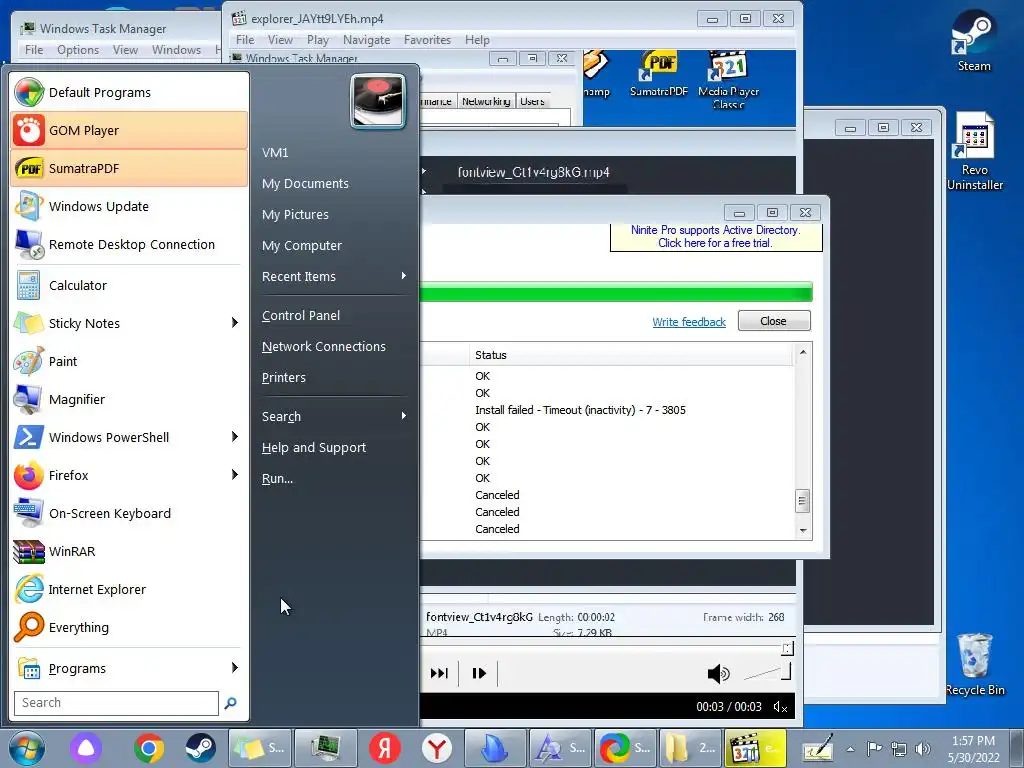Launch Everything search tool
The image size is (1024, 768).
coord(129,627)
